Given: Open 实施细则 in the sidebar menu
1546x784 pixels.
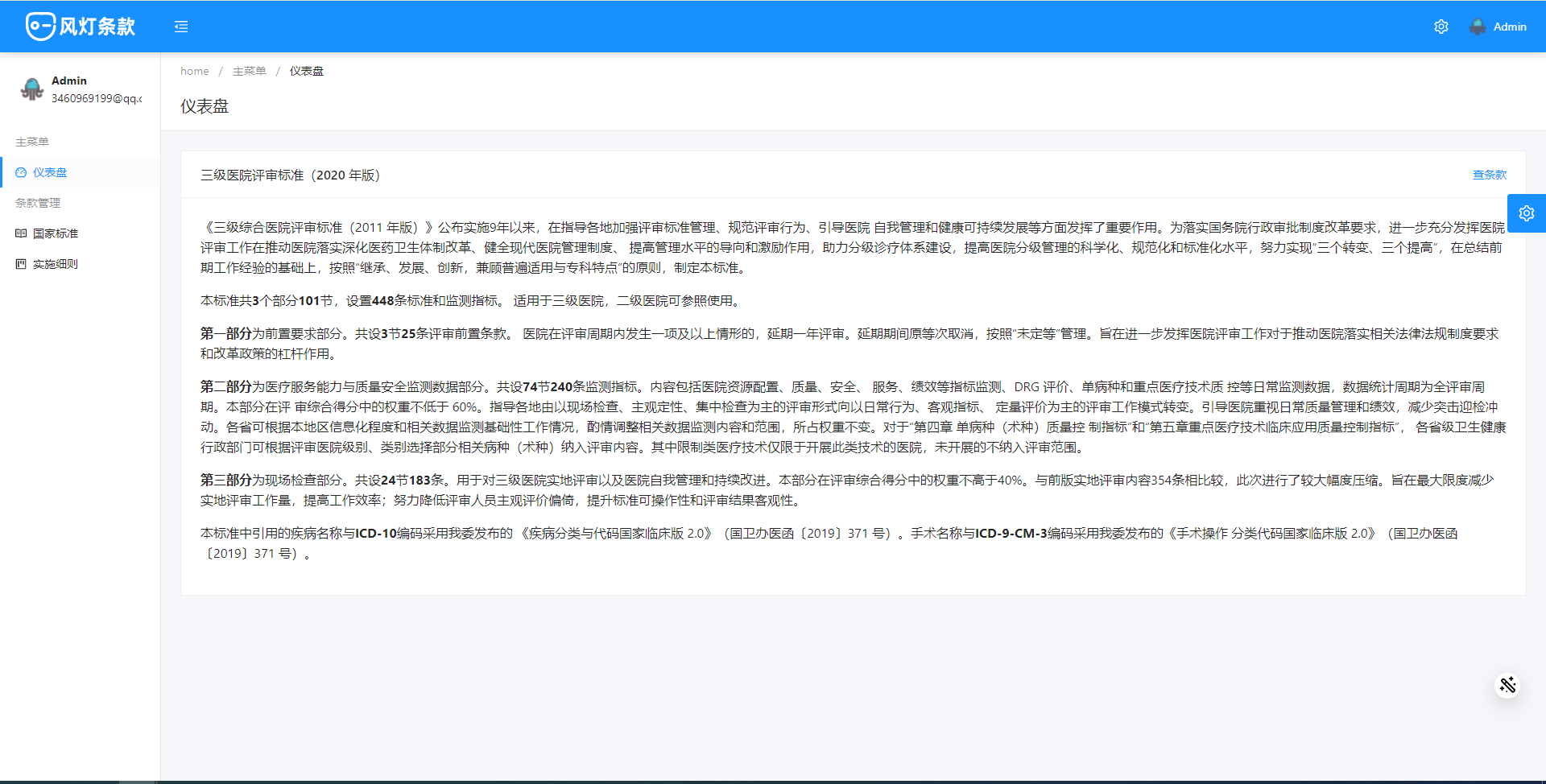Looking at the screenshot, I should pos(80,264).
